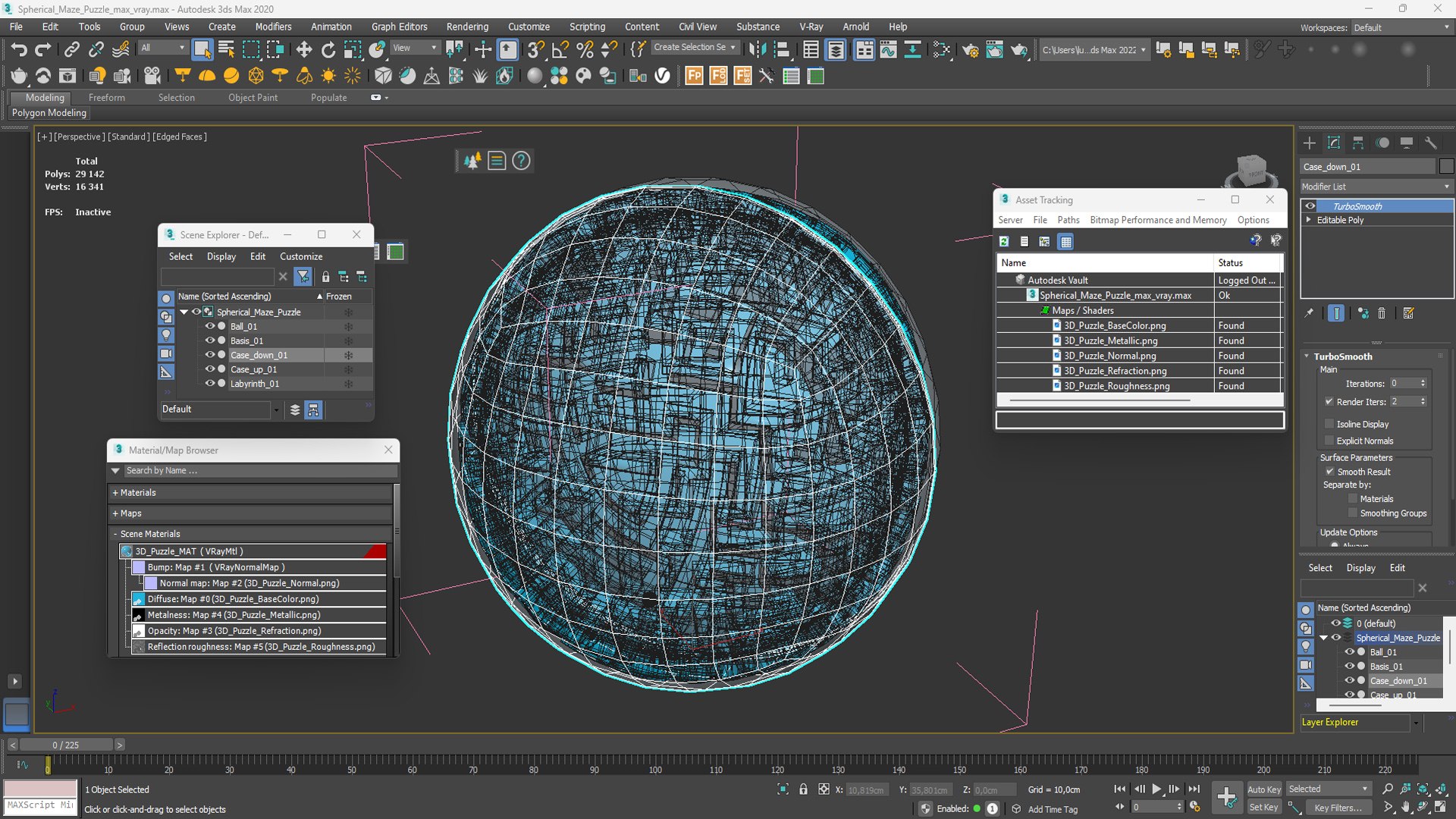
Task: Select the Rotate tool
Action: 328,50
